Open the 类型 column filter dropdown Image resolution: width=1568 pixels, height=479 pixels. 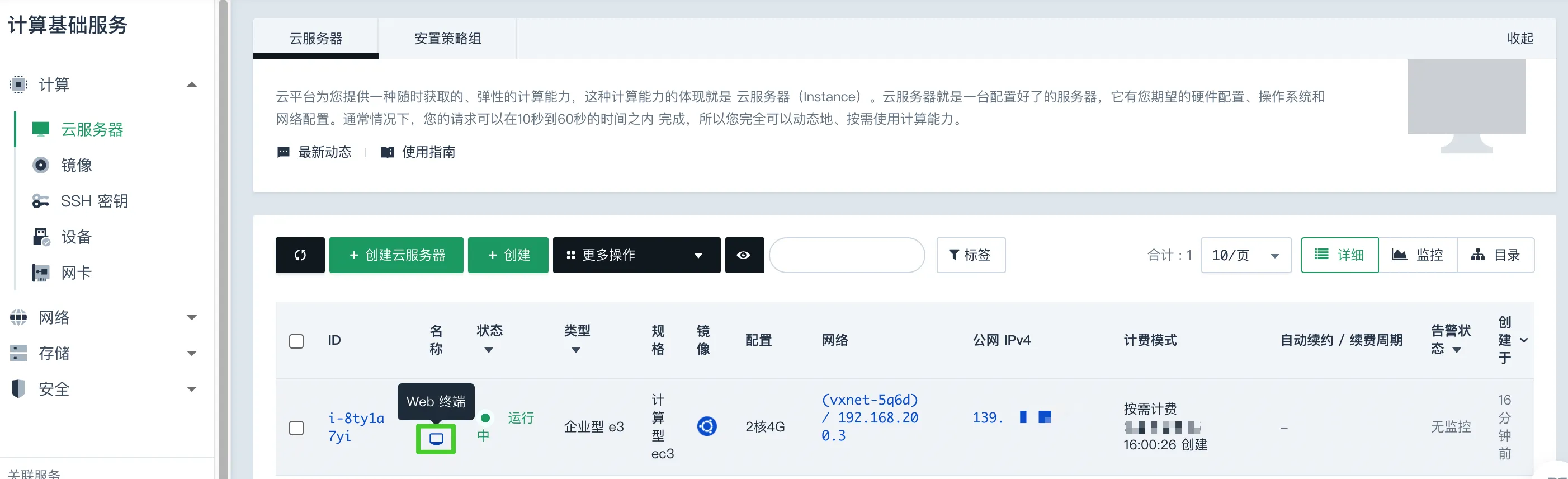[576, 350]
